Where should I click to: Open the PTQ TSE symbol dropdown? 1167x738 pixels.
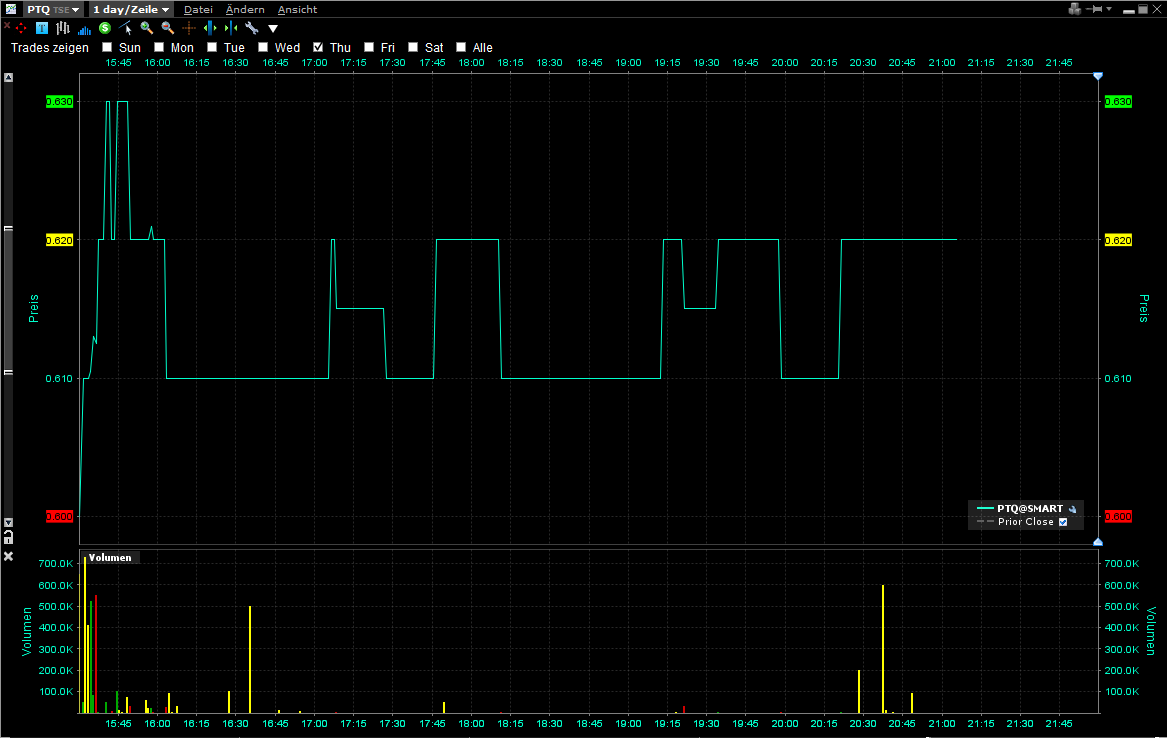54,9
